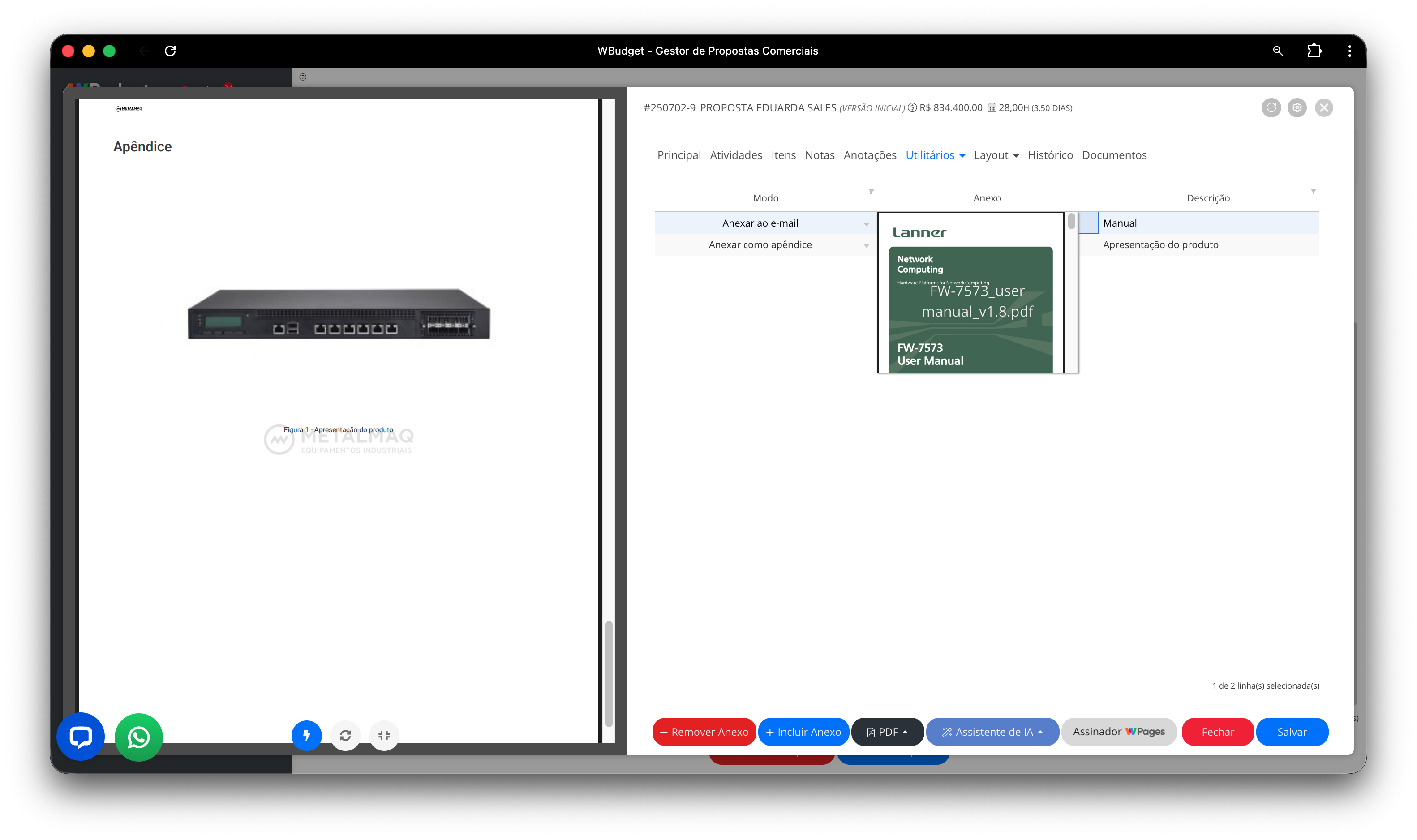Open the Assistente de IA menu
This screenshot has width=1417, height=840.
[x=992, y=732]
